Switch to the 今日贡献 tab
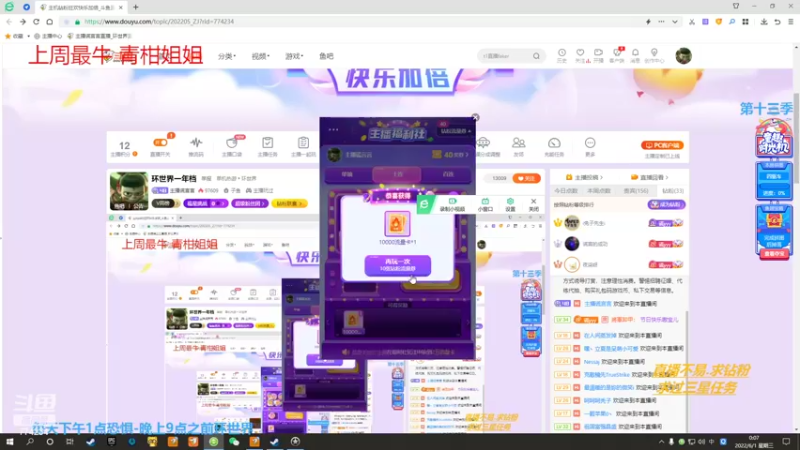The height and width of the screenshot is (450, 800). [566, 191]
